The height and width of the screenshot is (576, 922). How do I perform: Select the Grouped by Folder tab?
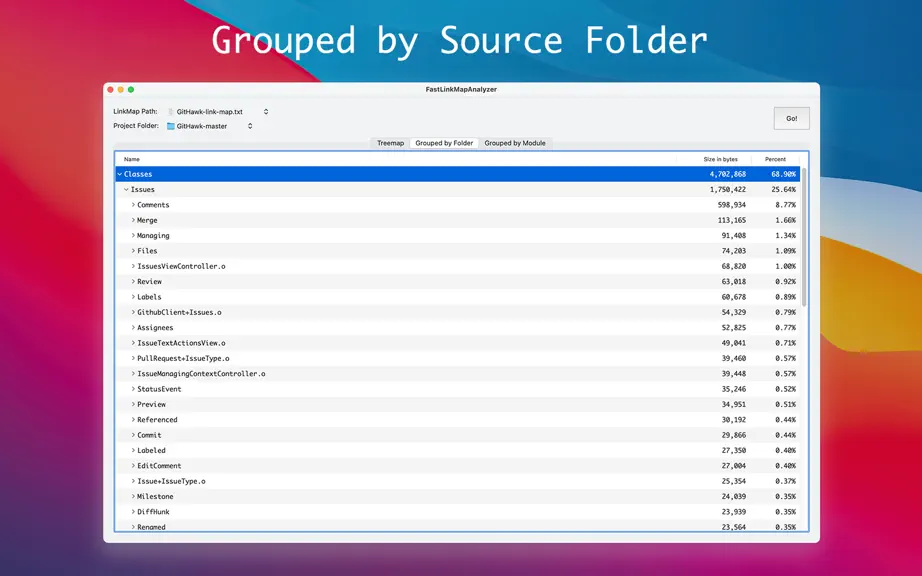(x=444, y=143)
